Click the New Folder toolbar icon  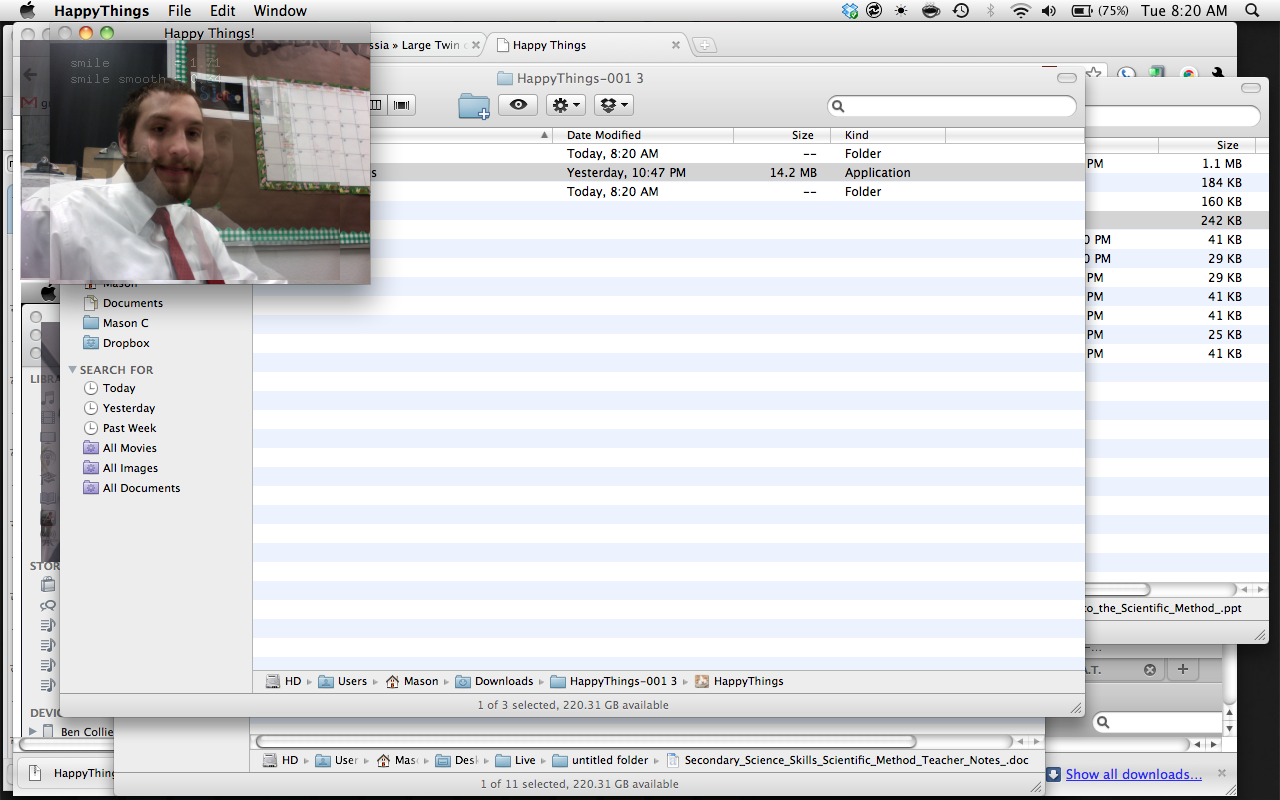474,105
